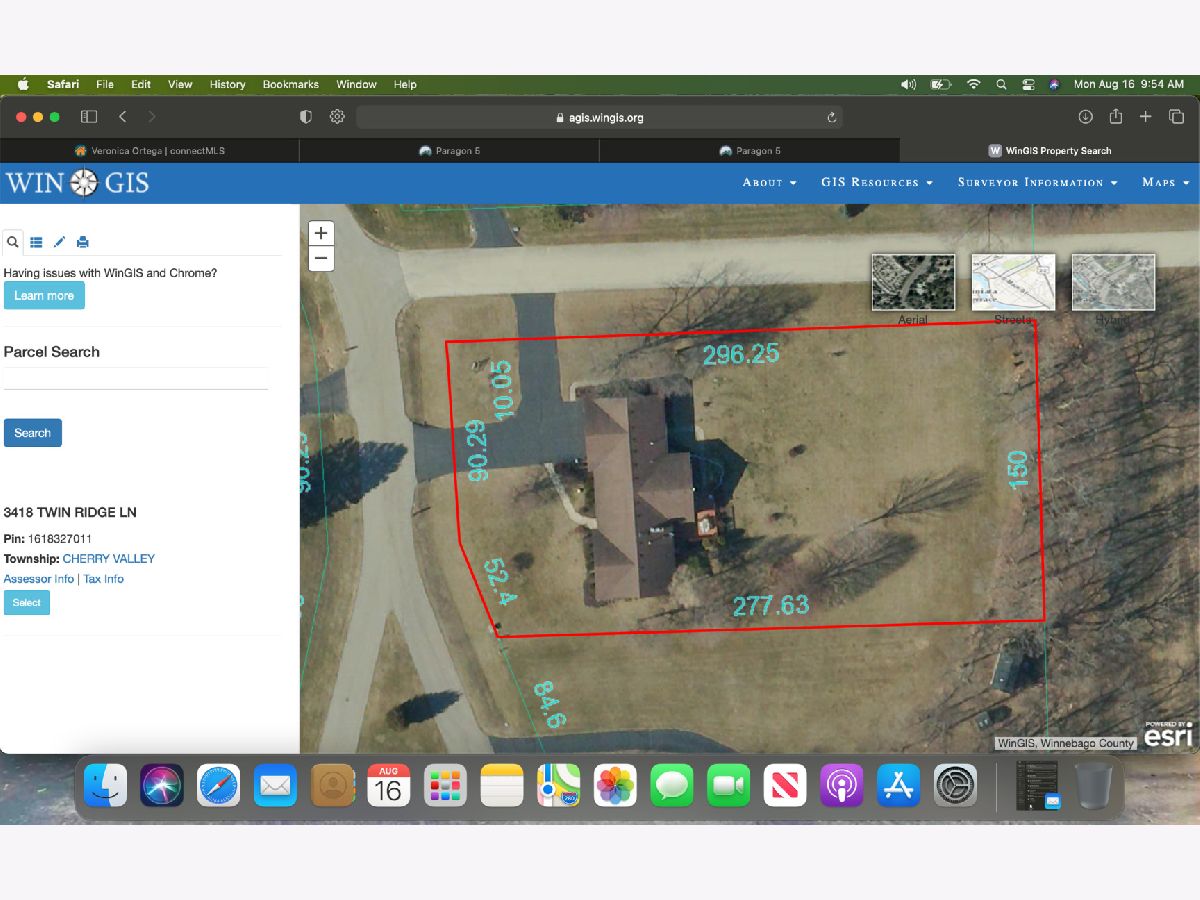The image size is (1200, 900).
Task: Expand the GIS Resources dropdown
Action: click(x=876, y=183)
